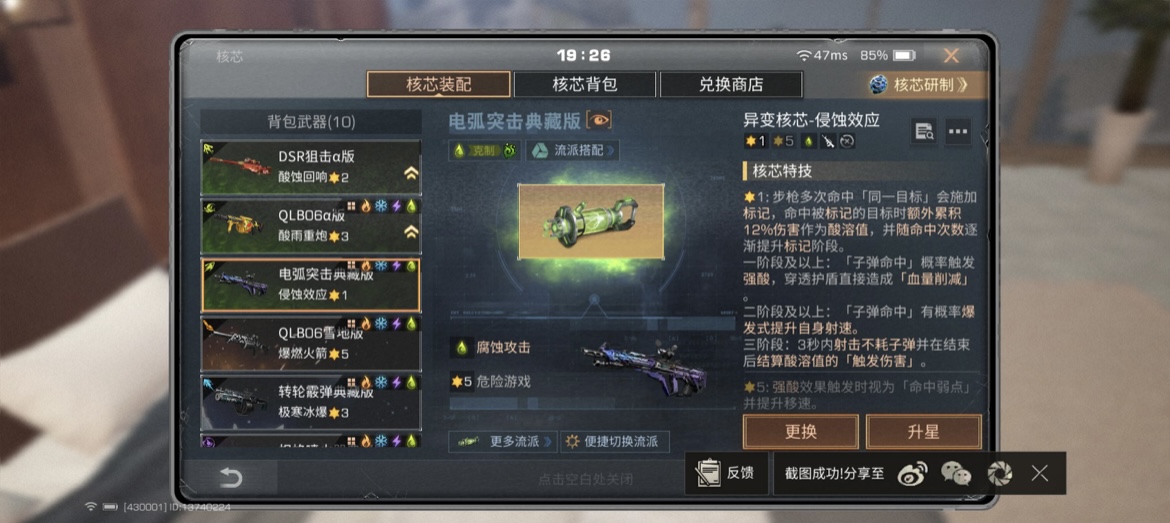Switch to the 核芯背包 tab
1170x523 pixels.
pyautogui.click(x=584, y=84)
